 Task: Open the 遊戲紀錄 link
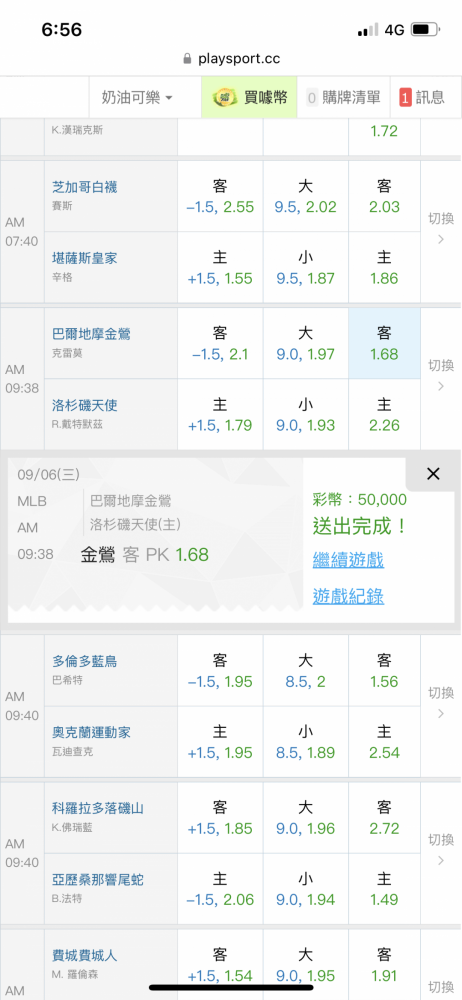click(348, 596)
